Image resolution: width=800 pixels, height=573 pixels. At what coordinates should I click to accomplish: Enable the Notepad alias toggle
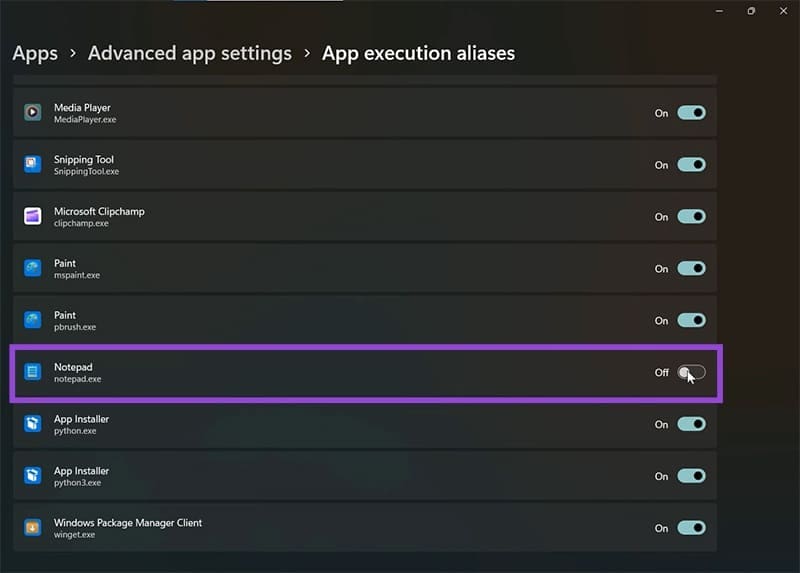click(691, 372)
